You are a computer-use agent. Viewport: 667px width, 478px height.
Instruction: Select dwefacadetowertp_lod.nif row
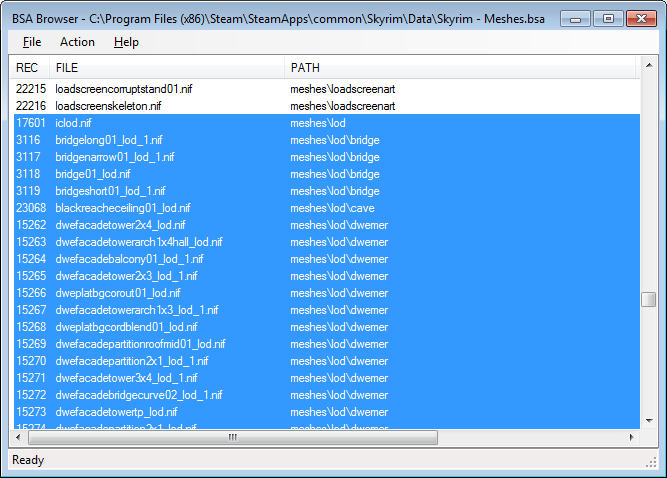click(327, 412)
